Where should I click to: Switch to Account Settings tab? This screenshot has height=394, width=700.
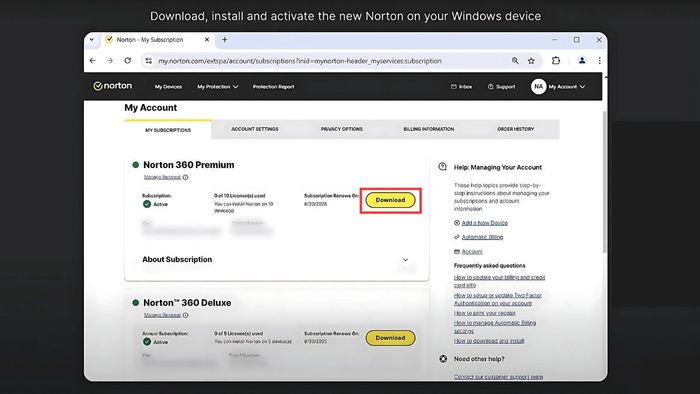pyautogui.click(x=254, y=129)
